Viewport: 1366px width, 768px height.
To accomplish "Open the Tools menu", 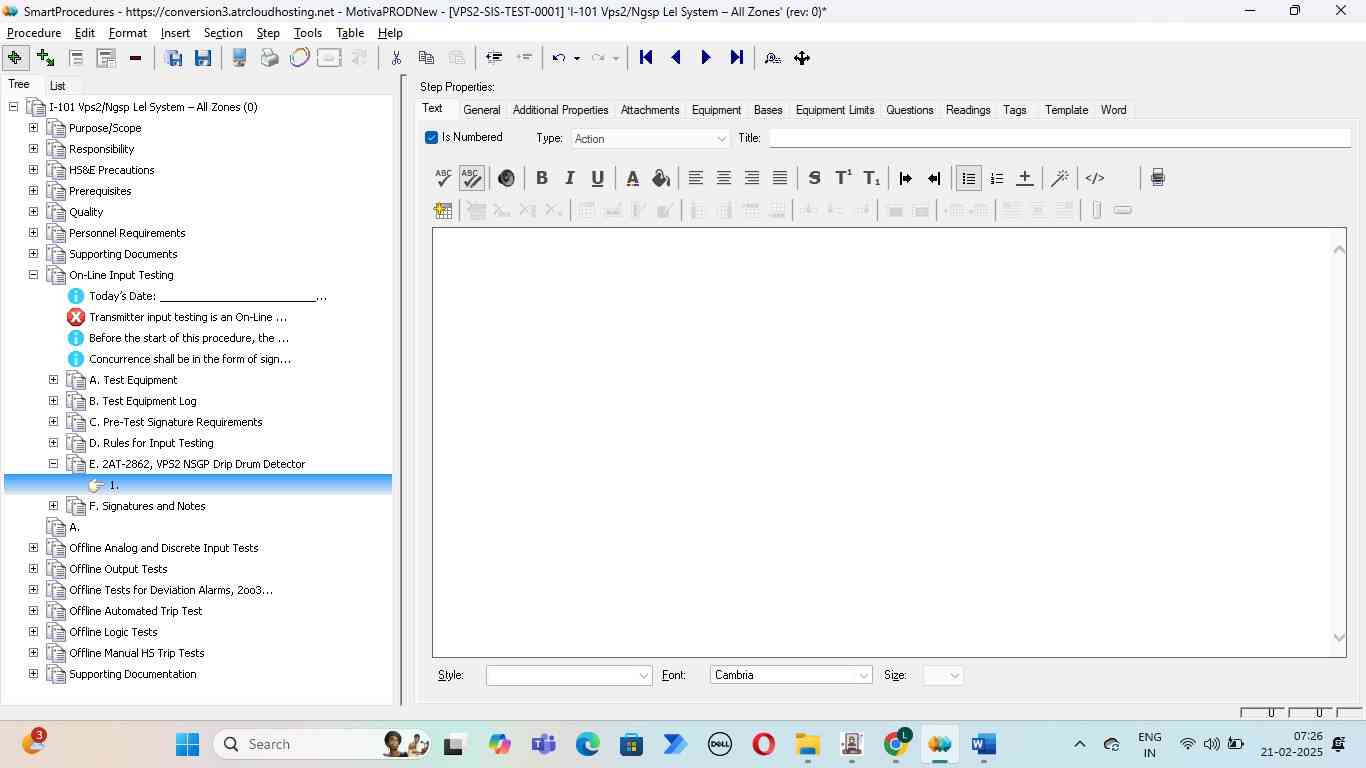I will 307,33.
